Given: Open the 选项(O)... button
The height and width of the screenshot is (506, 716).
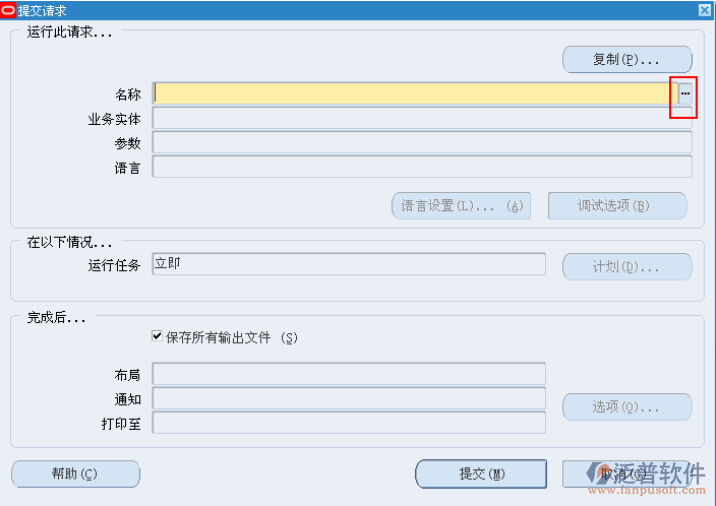Looking at the screenshot, I should click(x=627, y=407).
